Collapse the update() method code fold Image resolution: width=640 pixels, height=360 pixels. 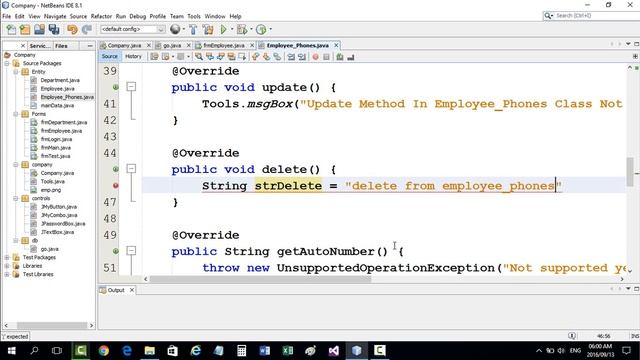[x=131, y=87]
